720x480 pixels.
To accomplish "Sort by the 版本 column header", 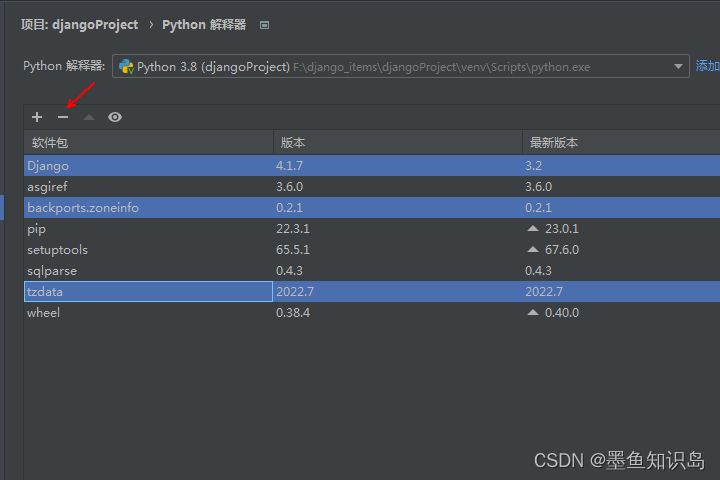I will [x=398, y=143].
